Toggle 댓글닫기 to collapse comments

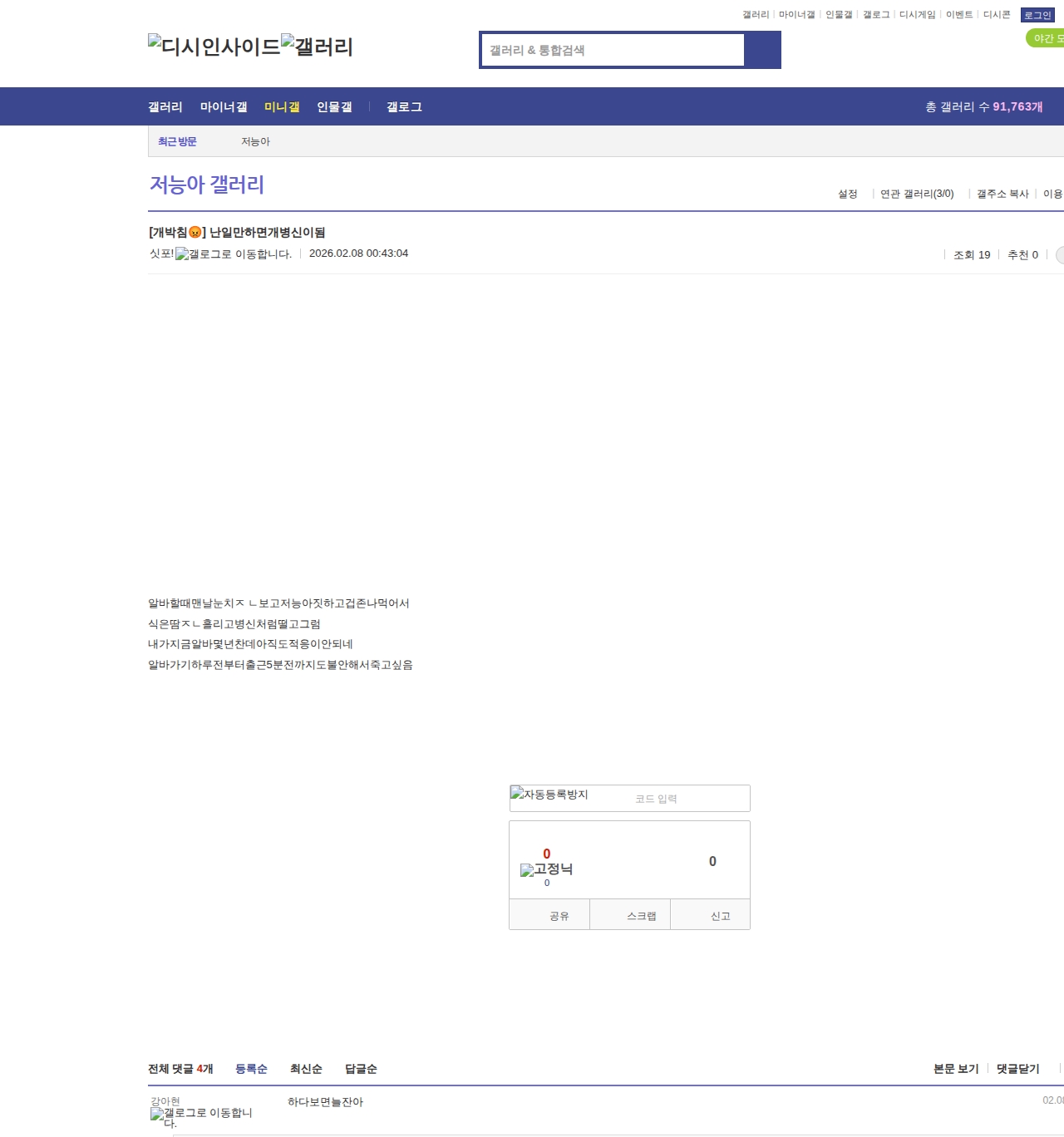(1017, 1069)
